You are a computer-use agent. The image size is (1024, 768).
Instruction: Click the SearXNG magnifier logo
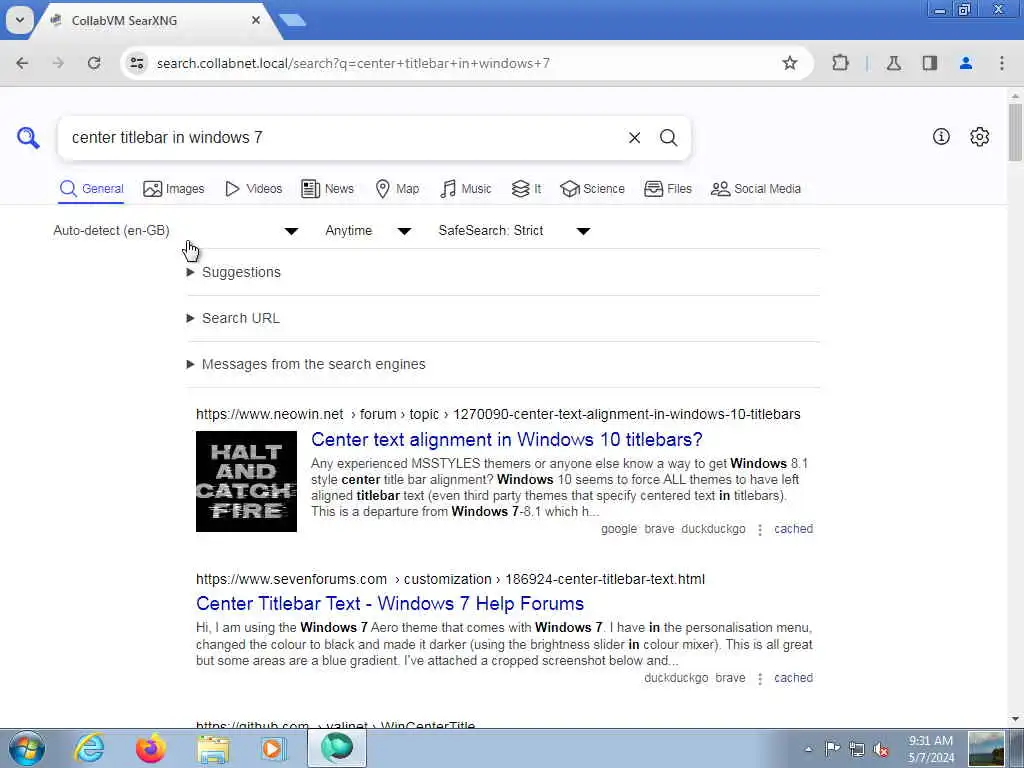28,138
